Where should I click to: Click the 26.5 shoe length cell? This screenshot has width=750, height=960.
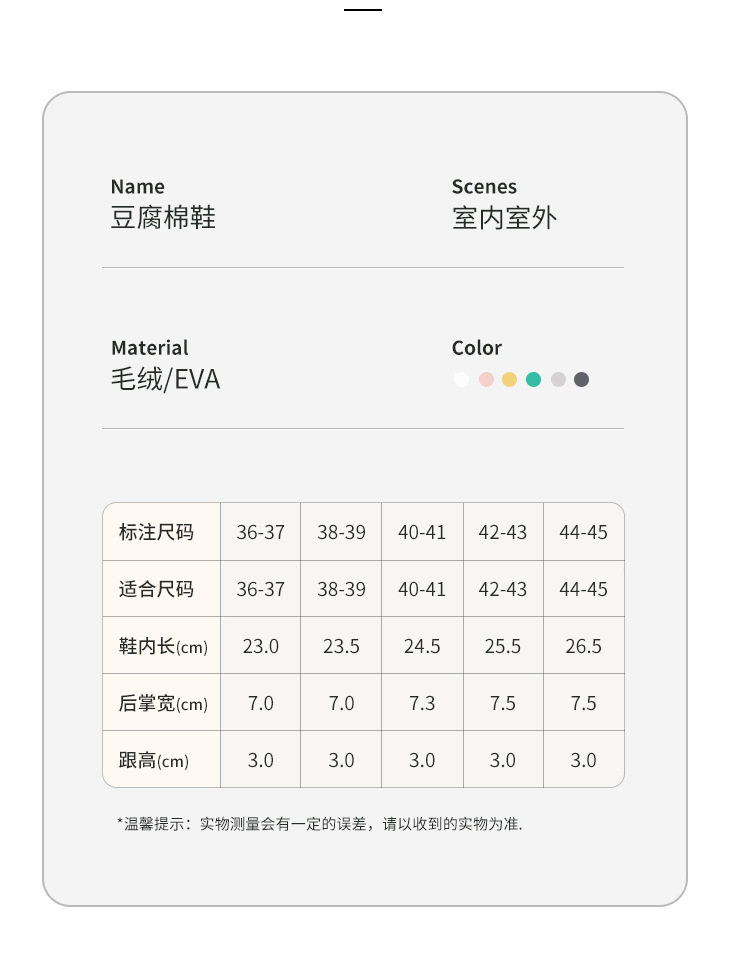click(x=583, y=646)
